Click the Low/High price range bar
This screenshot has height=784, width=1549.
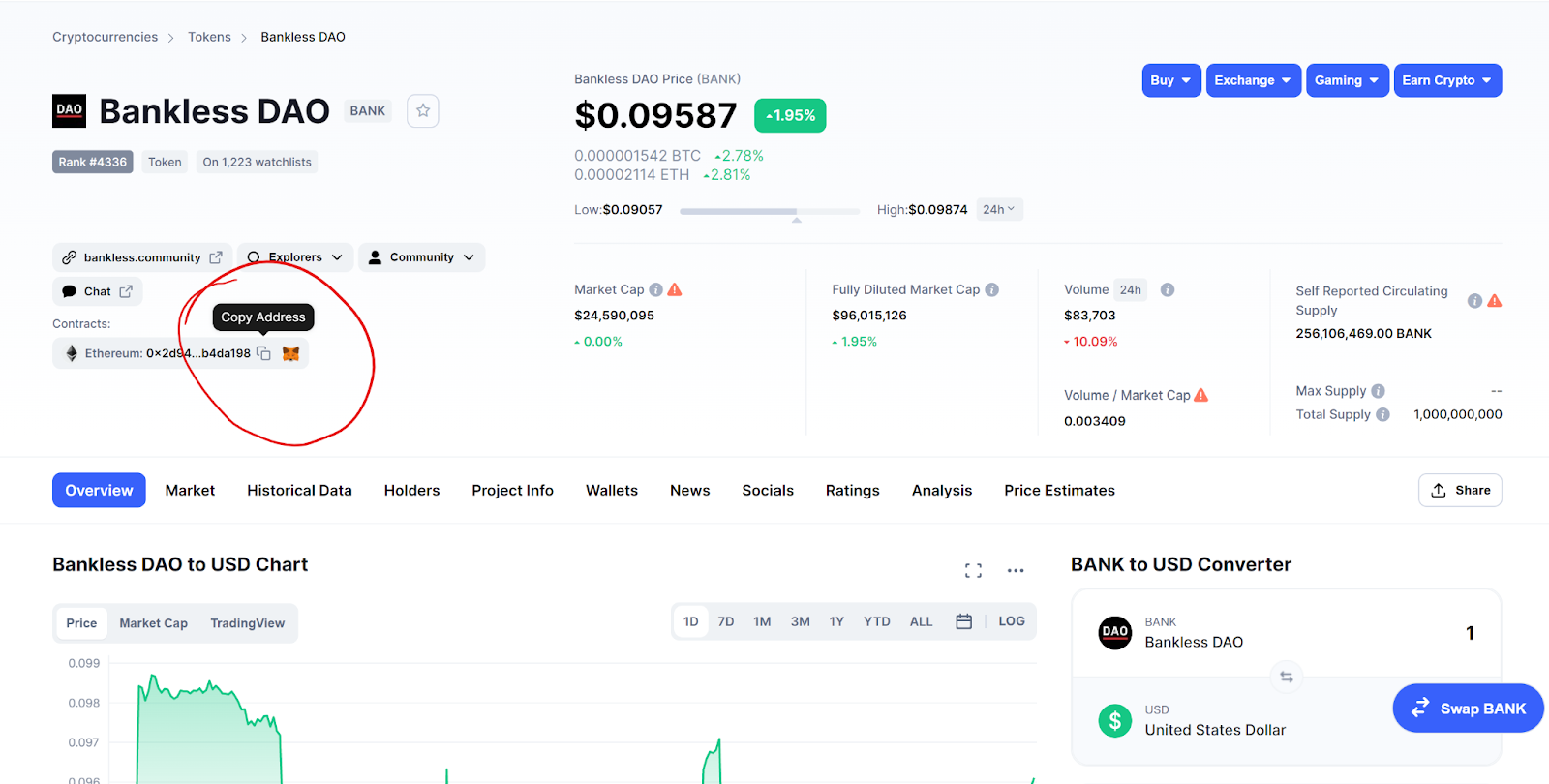770,210
